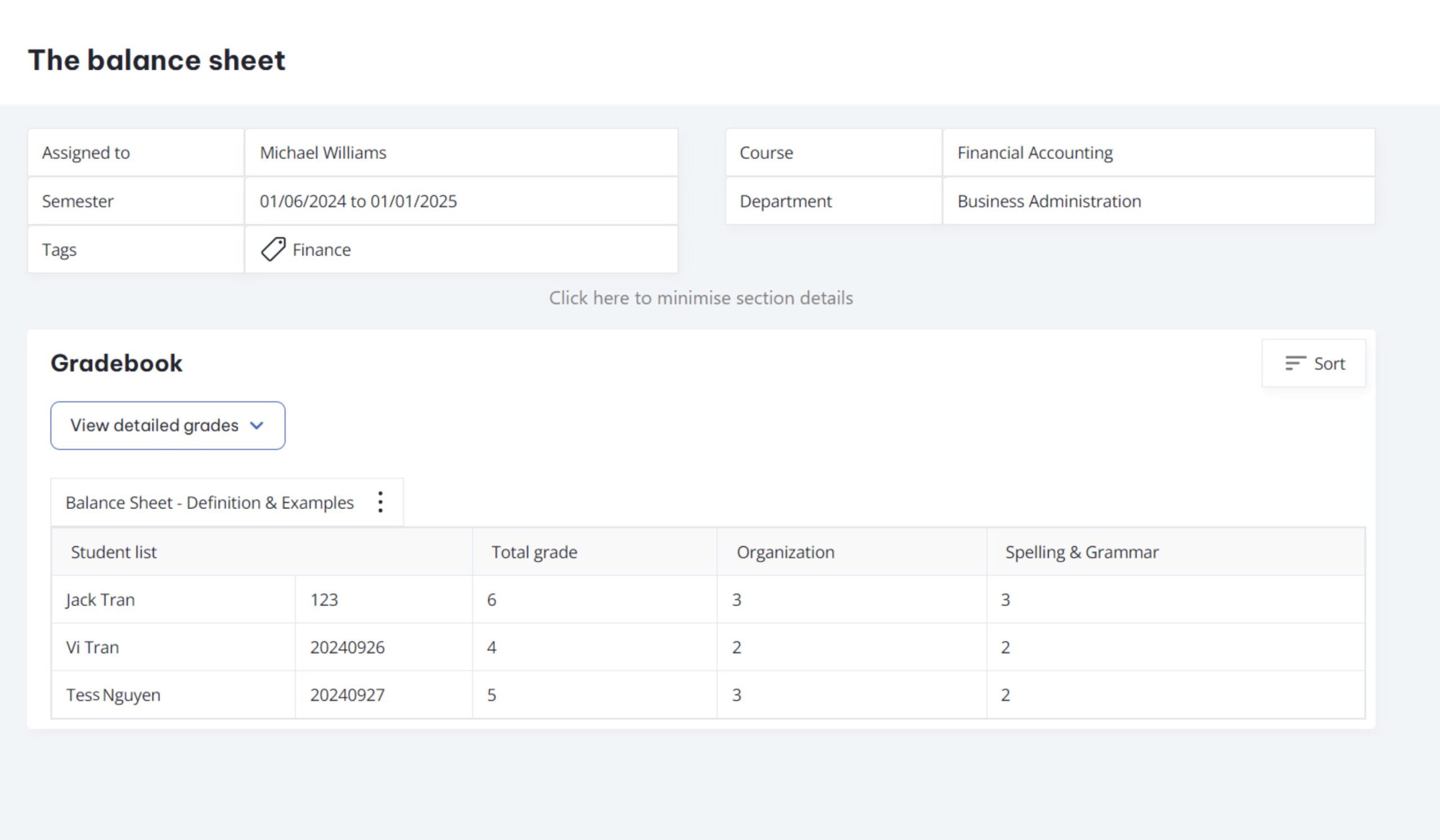
Task: Select Balance Sheet - Definition & Examples tab
Action: point(210,503)
